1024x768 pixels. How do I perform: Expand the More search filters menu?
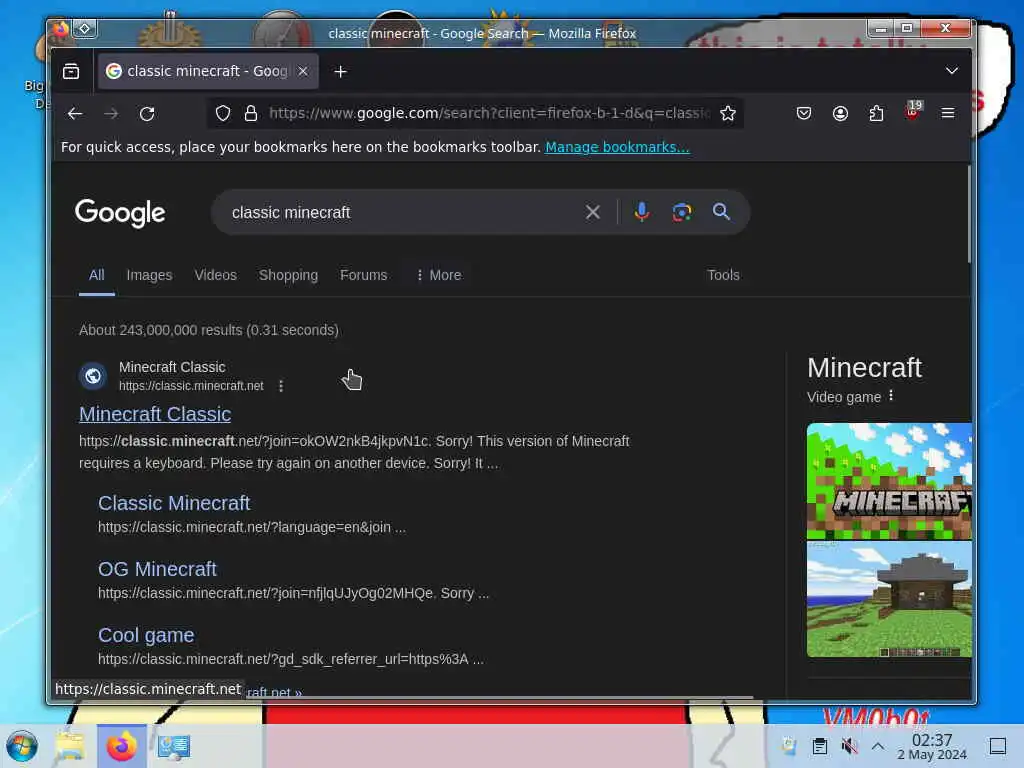tap(438, 275)
